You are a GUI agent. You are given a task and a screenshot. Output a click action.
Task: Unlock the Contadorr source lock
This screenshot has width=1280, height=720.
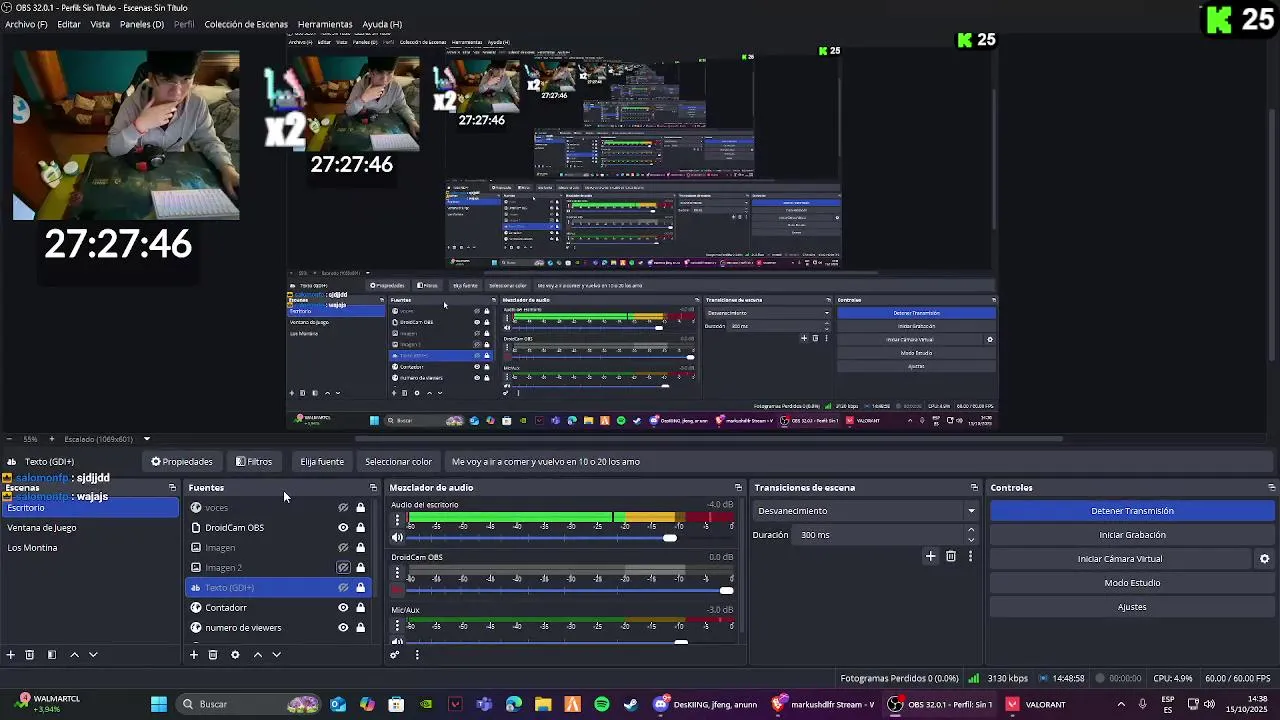[x=360, y=608]
